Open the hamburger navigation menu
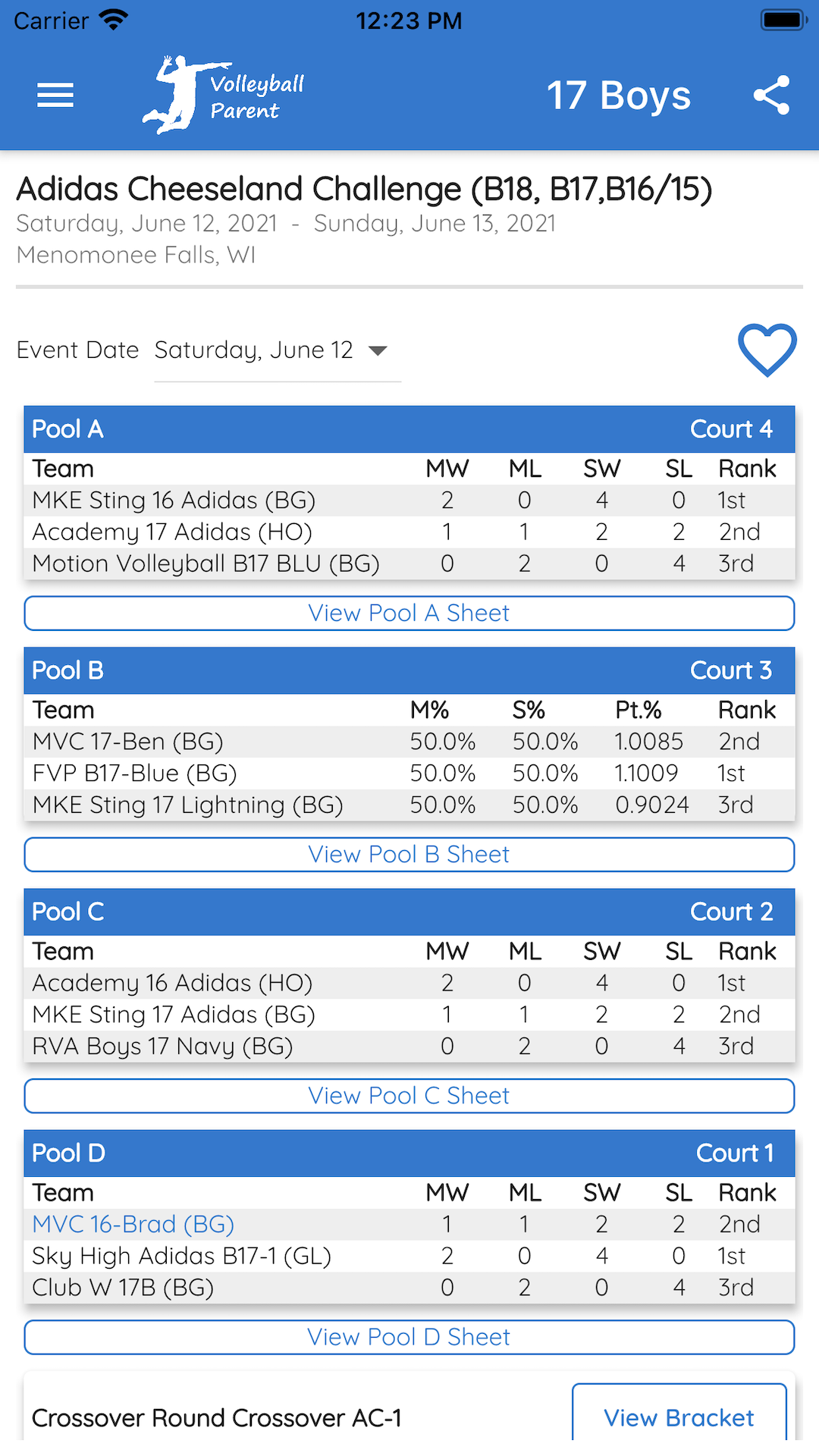The width and height of the screenshot is (819, 1456). pyautogui.click(x=55, y=96)
